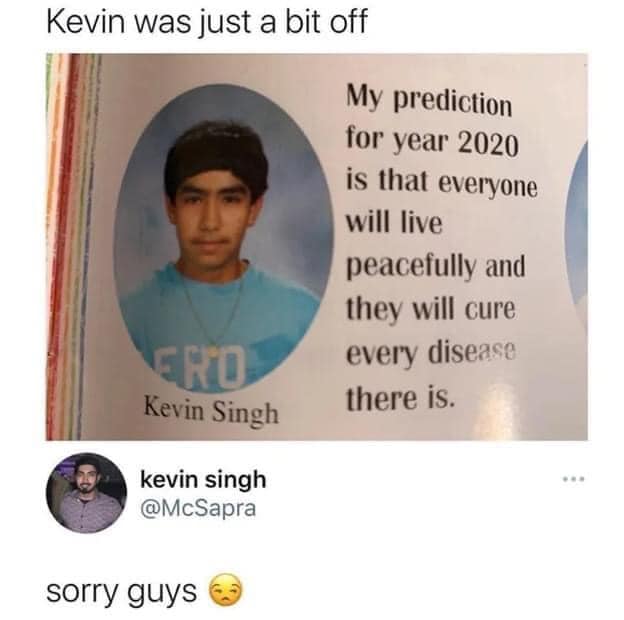Click the 'Kevin was just a bit off' title
Screen dimensions: 624x620
(207, 22)
